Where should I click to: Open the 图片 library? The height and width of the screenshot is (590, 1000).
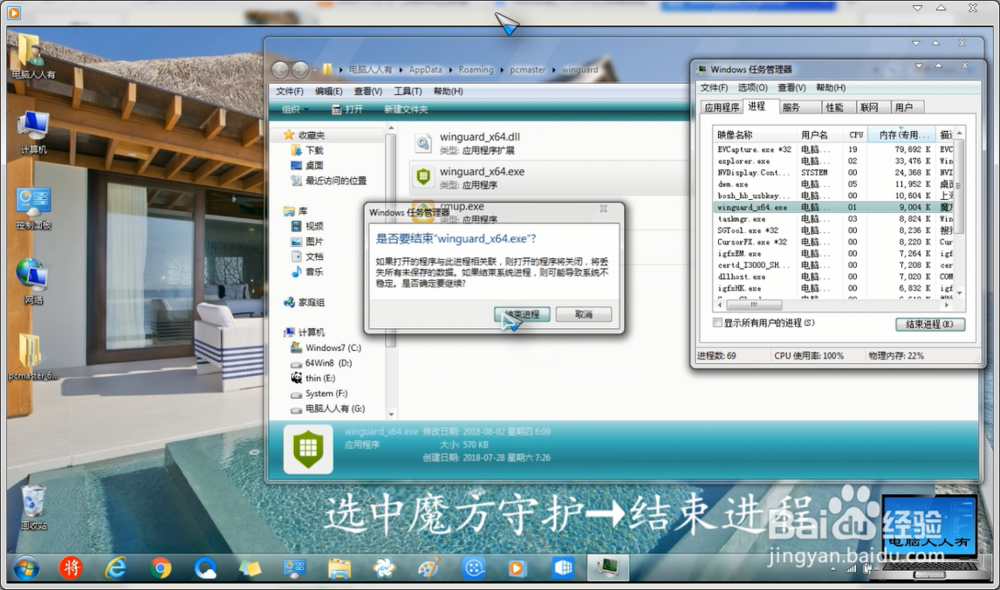[307, 241]
